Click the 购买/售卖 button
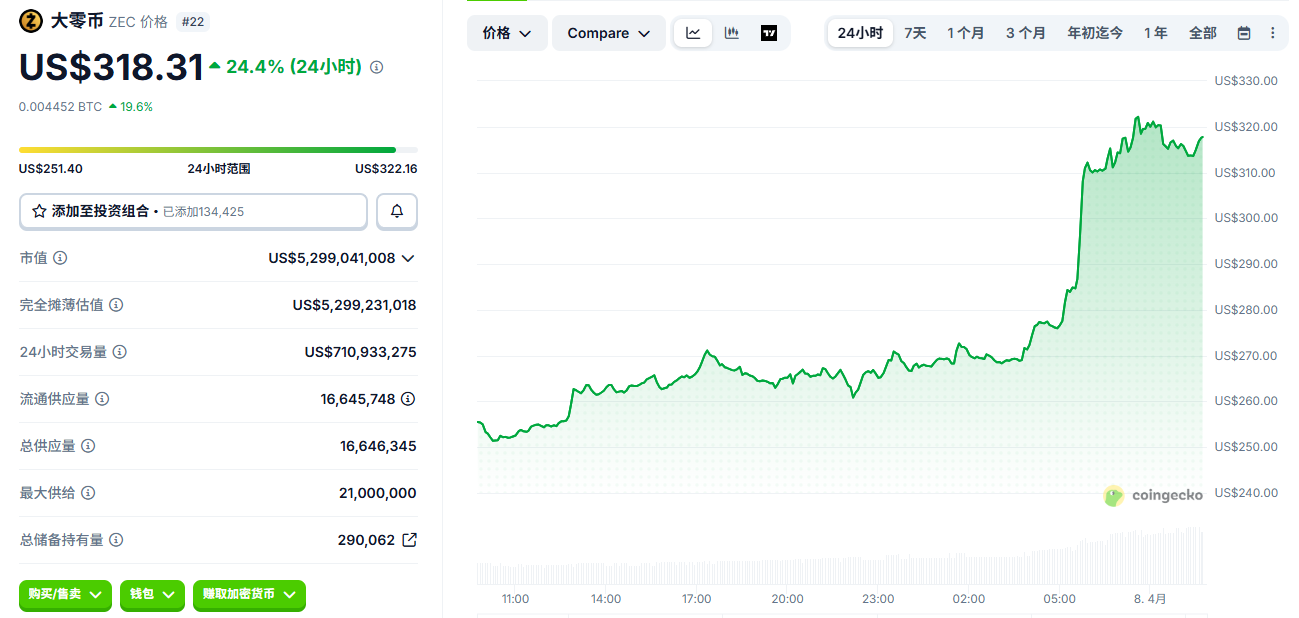1299x618 pixels. point(65,595)
